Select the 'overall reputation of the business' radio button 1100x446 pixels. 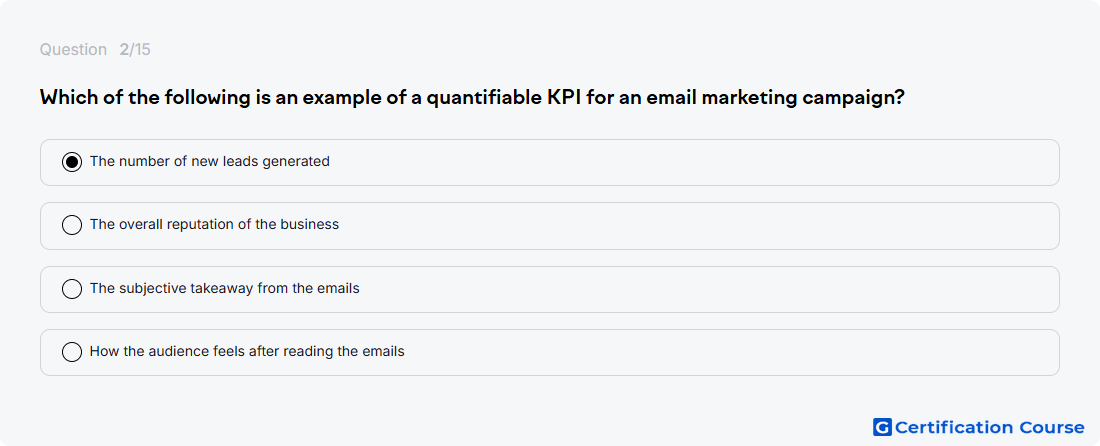point(72,225)
